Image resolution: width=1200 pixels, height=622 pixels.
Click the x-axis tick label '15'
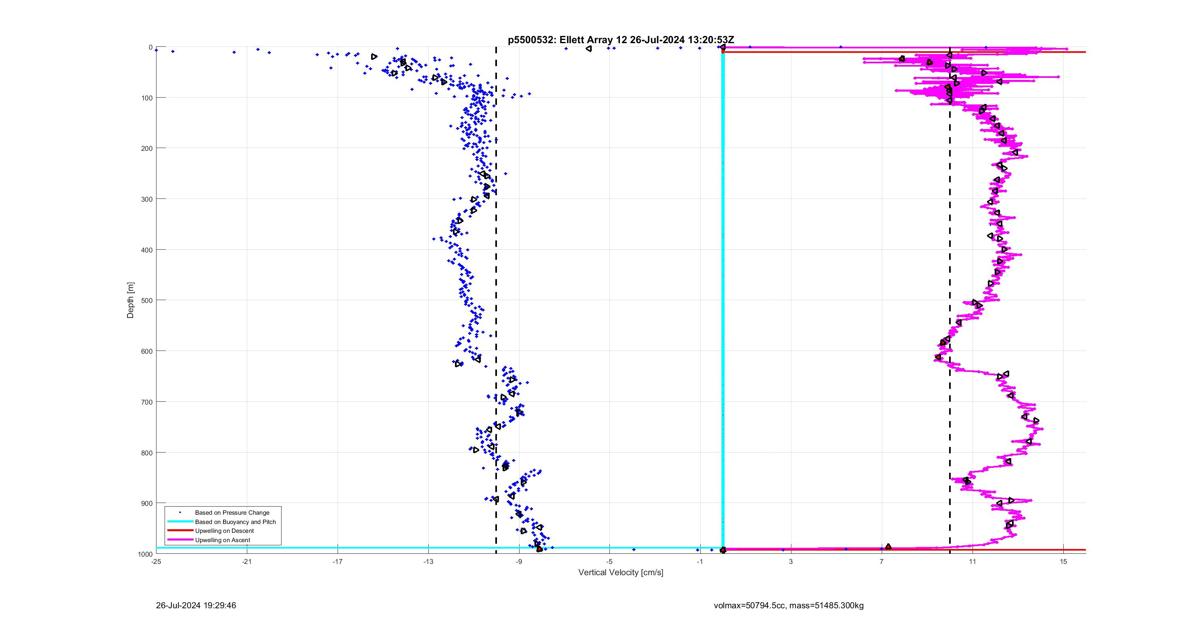point(1063,561)
